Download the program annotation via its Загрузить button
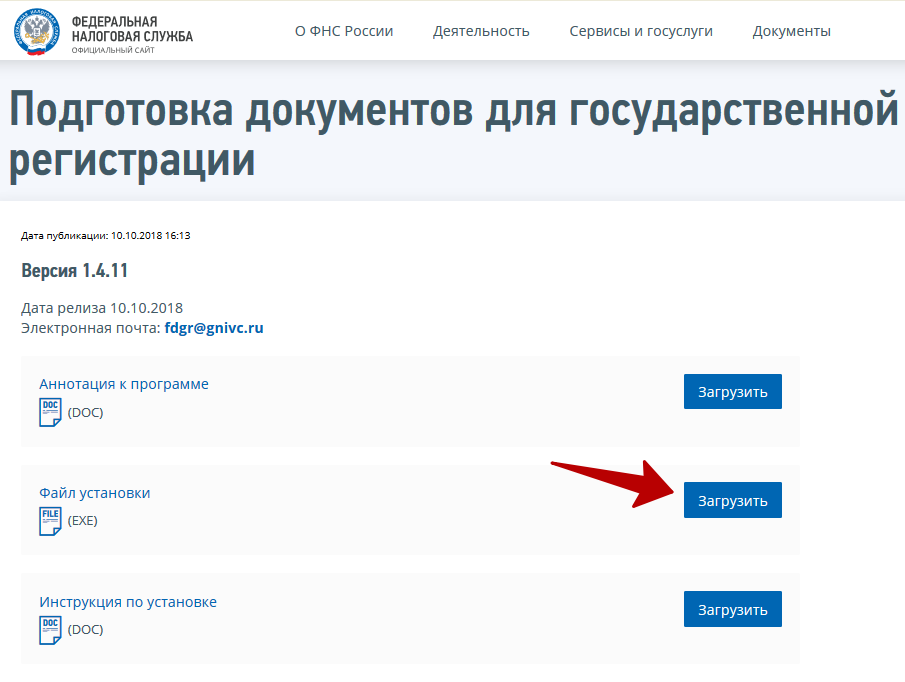905x682 pixels. point(732,391)
